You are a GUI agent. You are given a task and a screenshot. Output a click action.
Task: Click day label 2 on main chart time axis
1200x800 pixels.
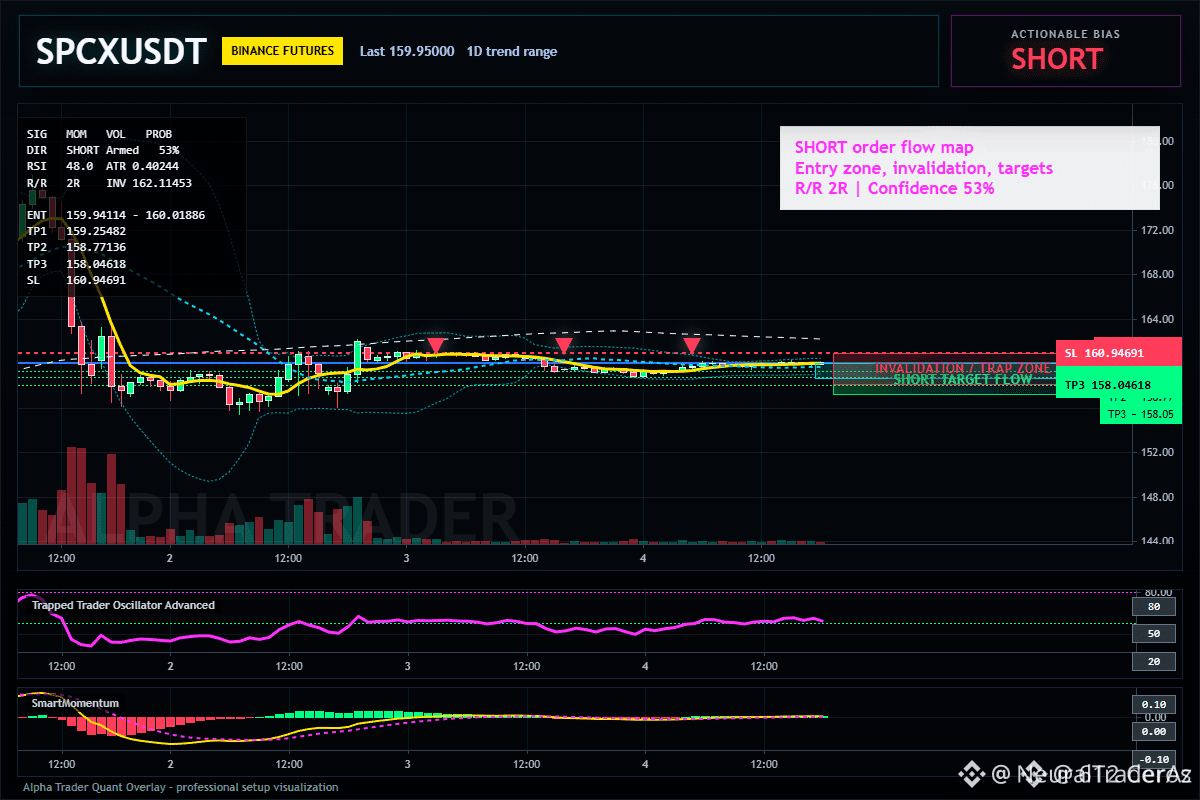coord(170,557)
